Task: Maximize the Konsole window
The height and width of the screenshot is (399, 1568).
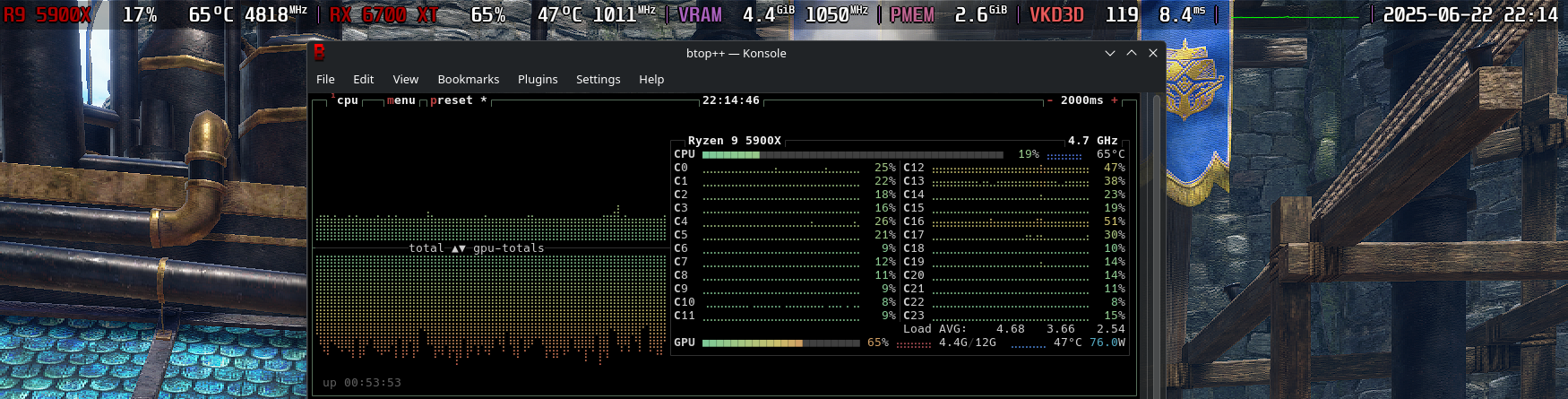Action: pyautogui.click(x=1132, y=53)
